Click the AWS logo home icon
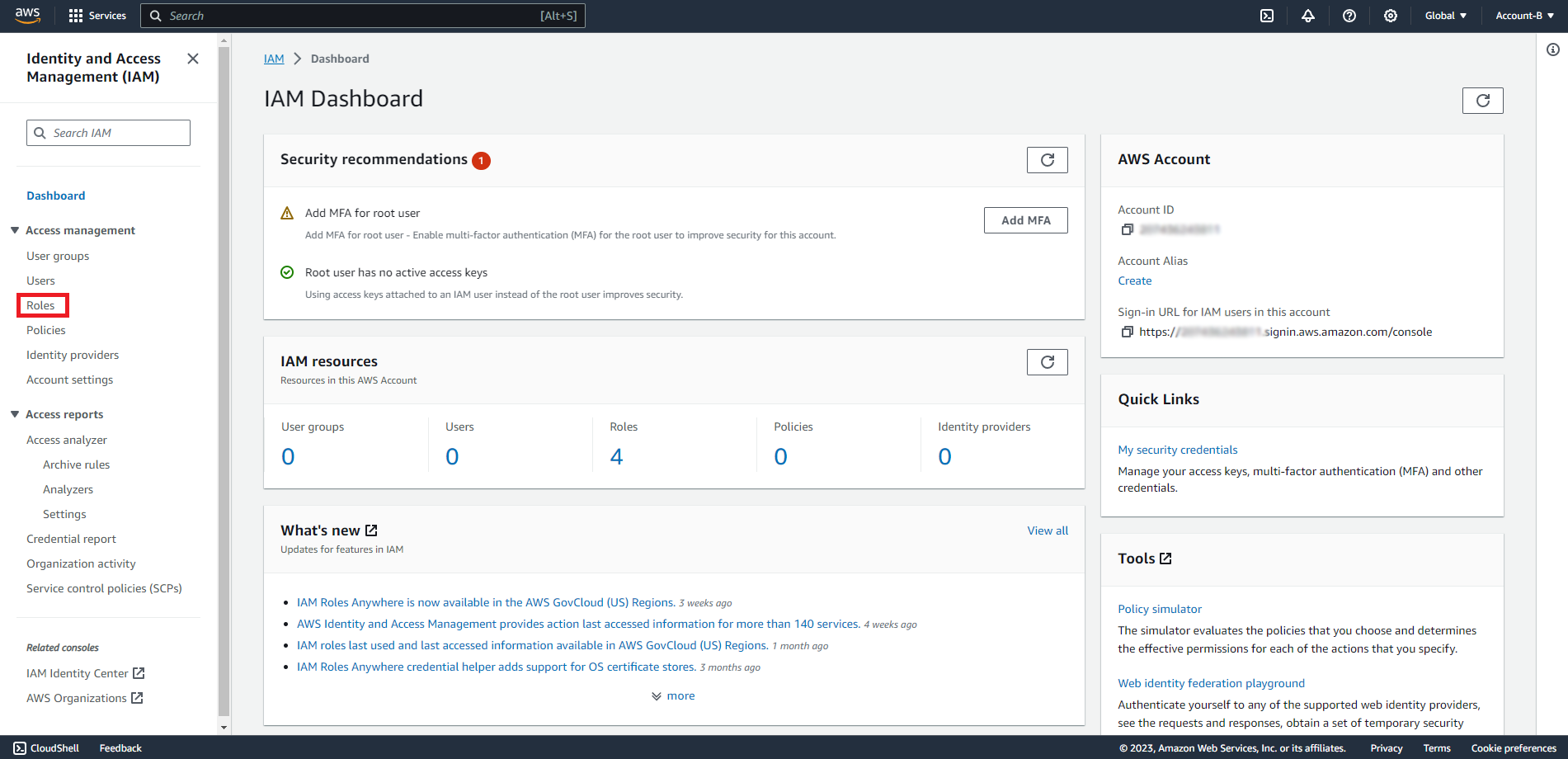The height and width of the screenshot is (759, 1568). pos(27,16)
